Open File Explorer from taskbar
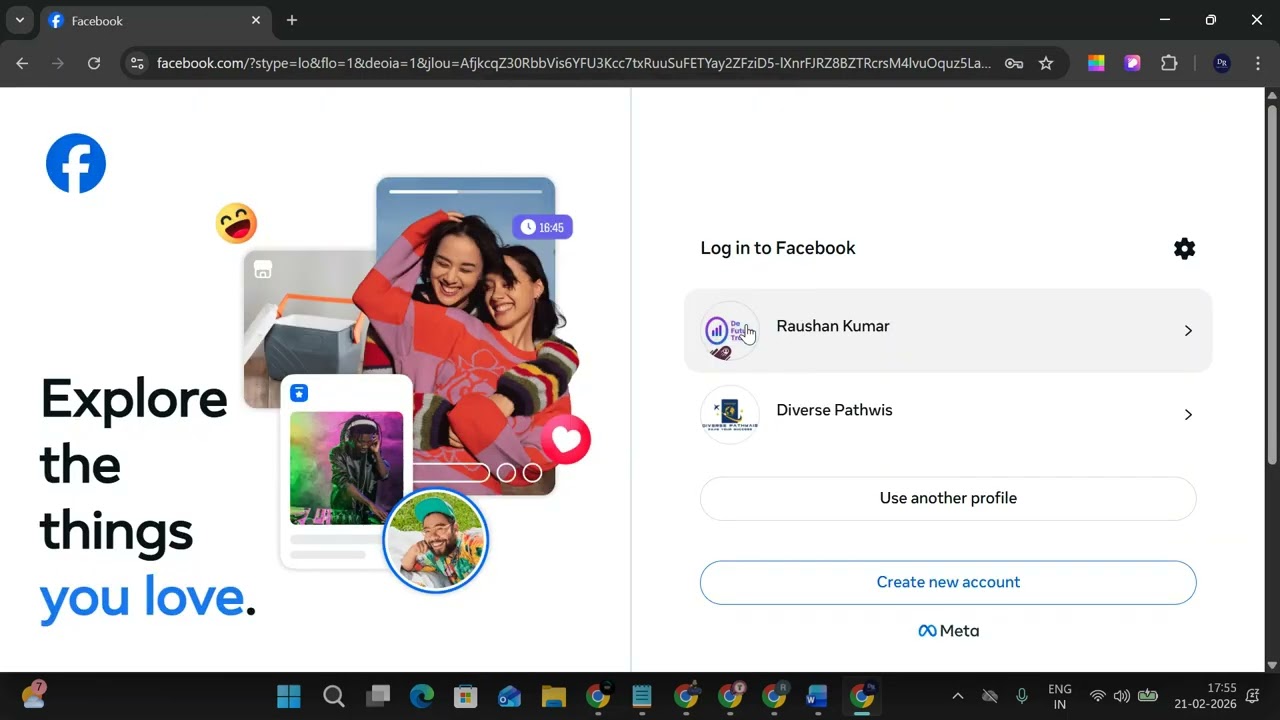 click(x=553, y=696)
